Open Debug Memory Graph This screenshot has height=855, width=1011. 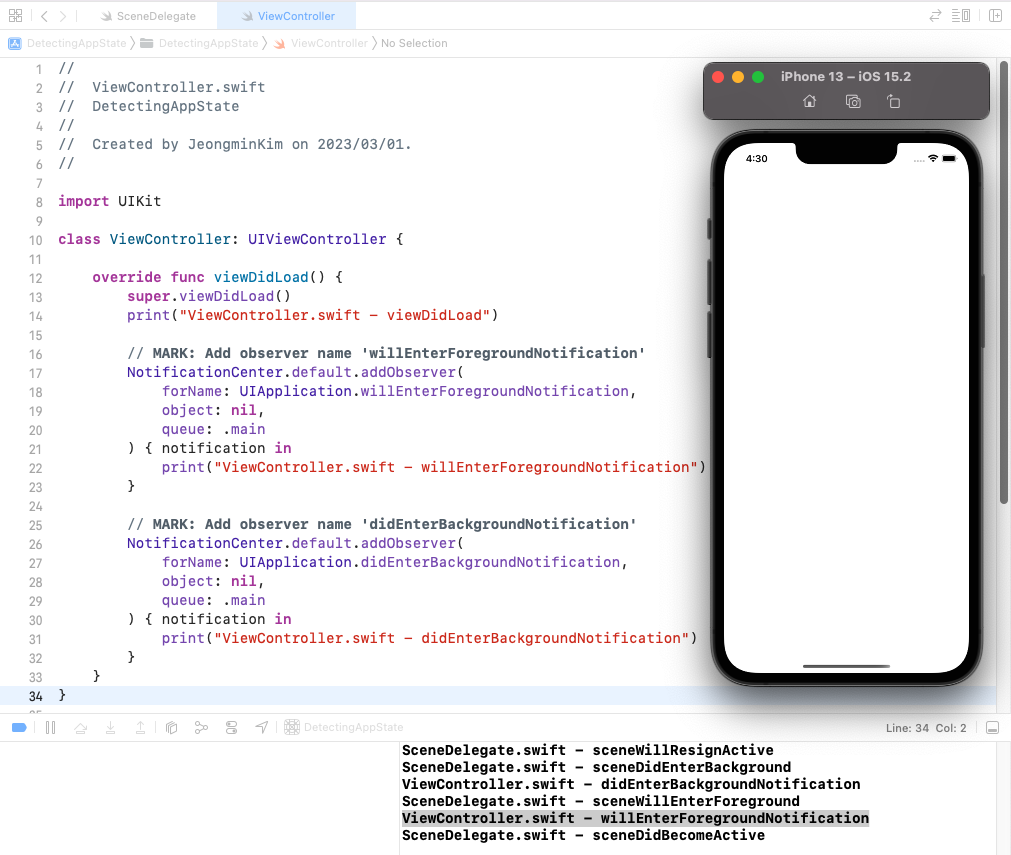[x=201, y=727]
